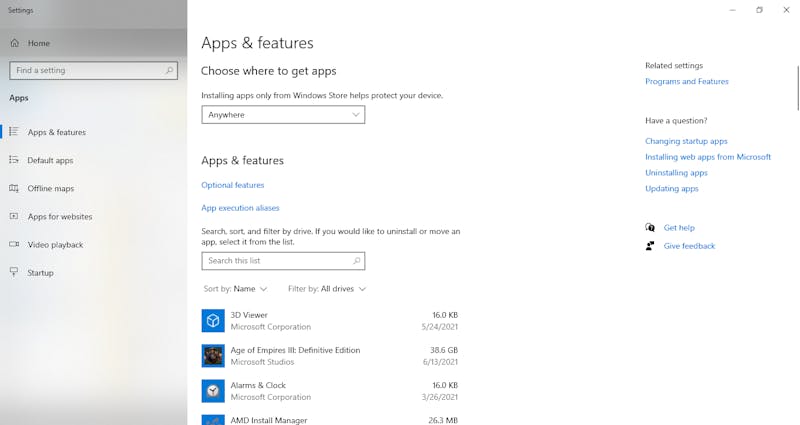
Task: Click the Give feedback person icon
Action: tap(649, 246)
